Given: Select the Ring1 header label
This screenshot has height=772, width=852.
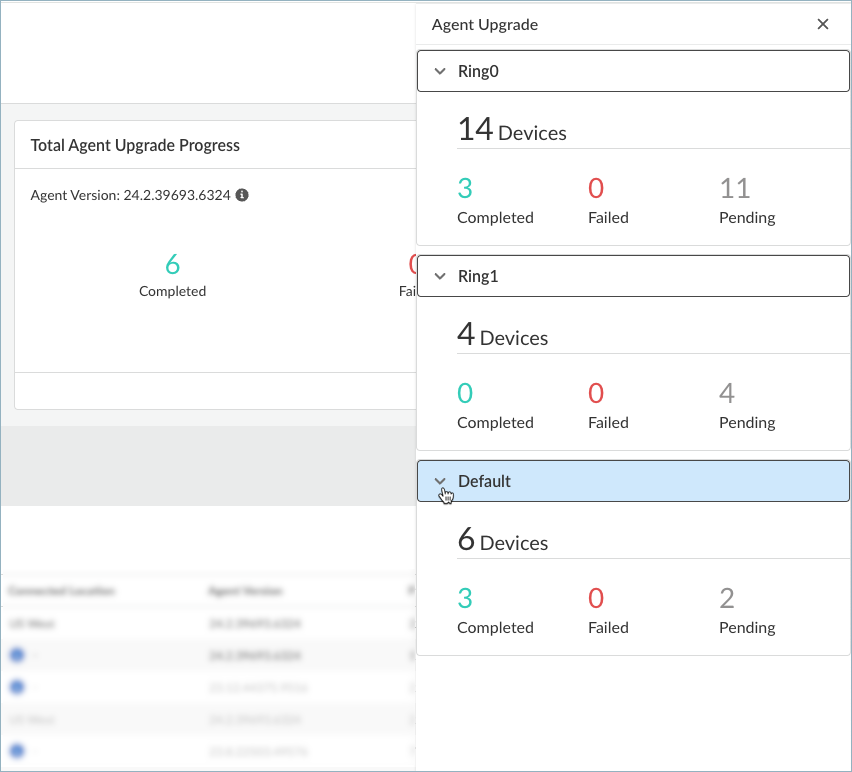Looking at the screenshot, I should [x=478, y=276].
